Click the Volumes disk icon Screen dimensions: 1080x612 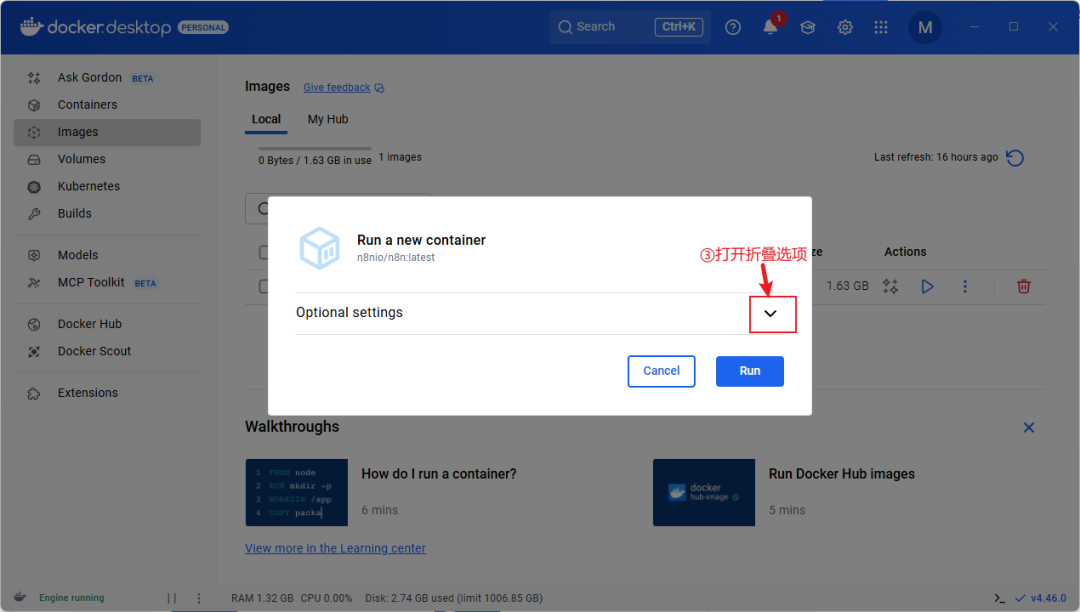34,160
